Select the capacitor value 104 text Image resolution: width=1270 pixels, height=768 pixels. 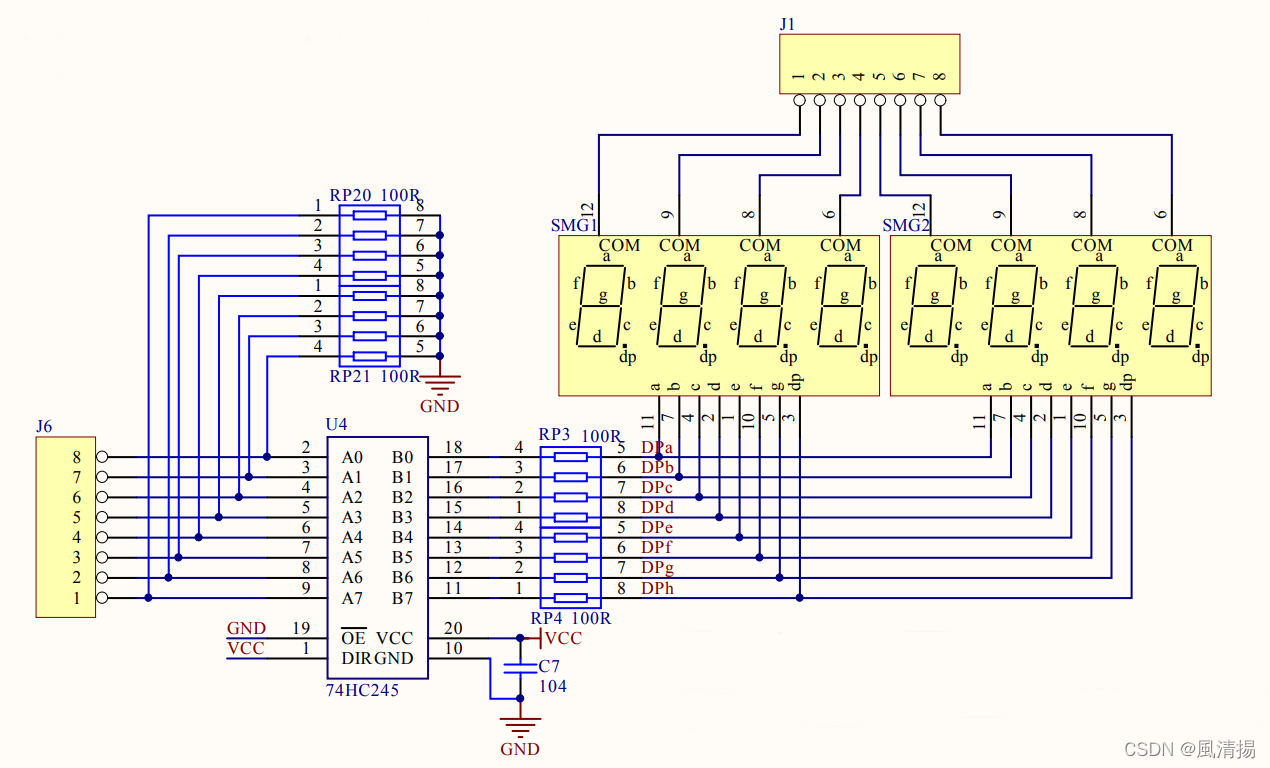553,686
